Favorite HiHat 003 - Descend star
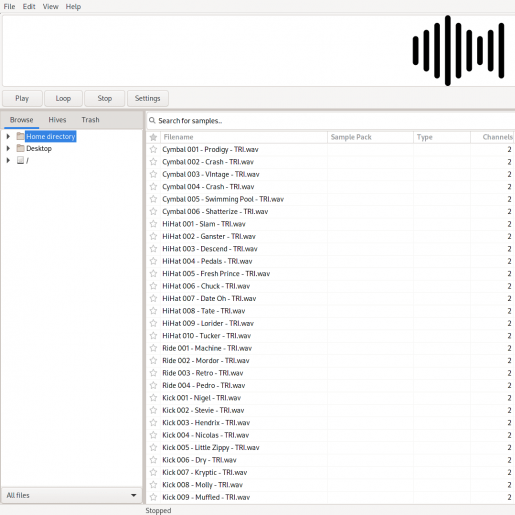Viewport: 515px width, 515px height. 153,249
